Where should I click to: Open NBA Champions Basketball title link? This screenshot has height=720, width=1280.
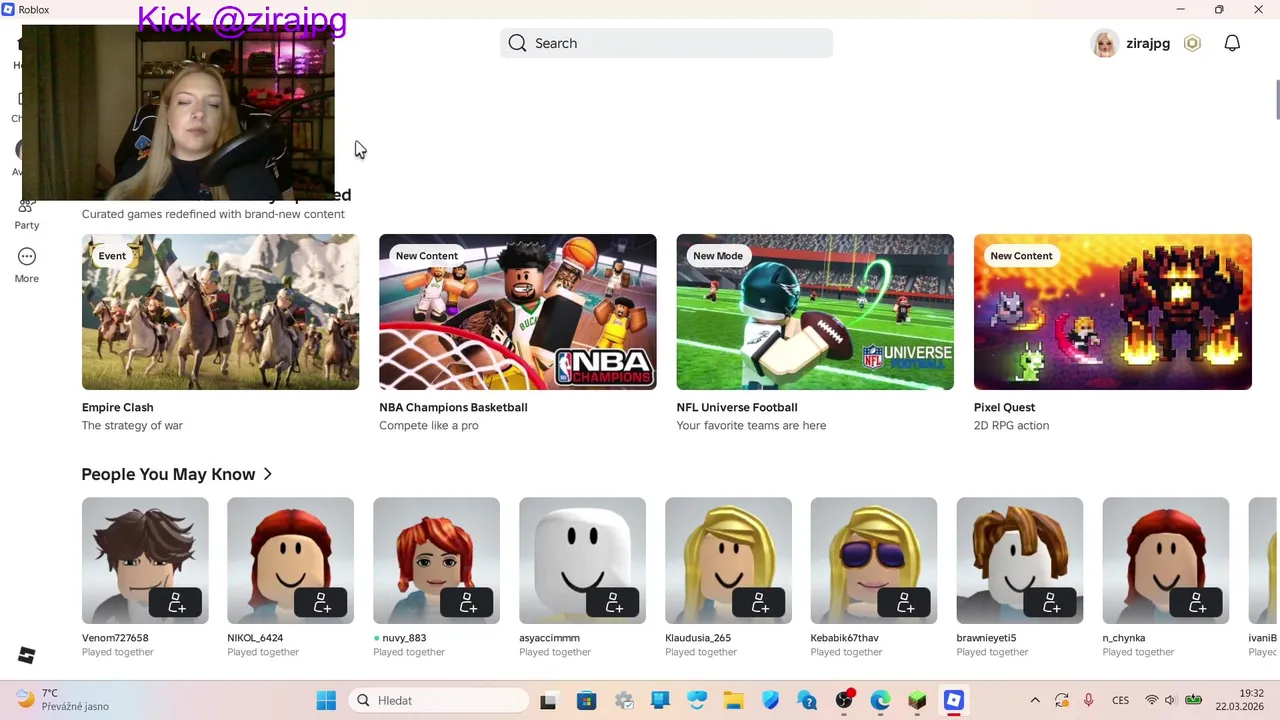453,407
